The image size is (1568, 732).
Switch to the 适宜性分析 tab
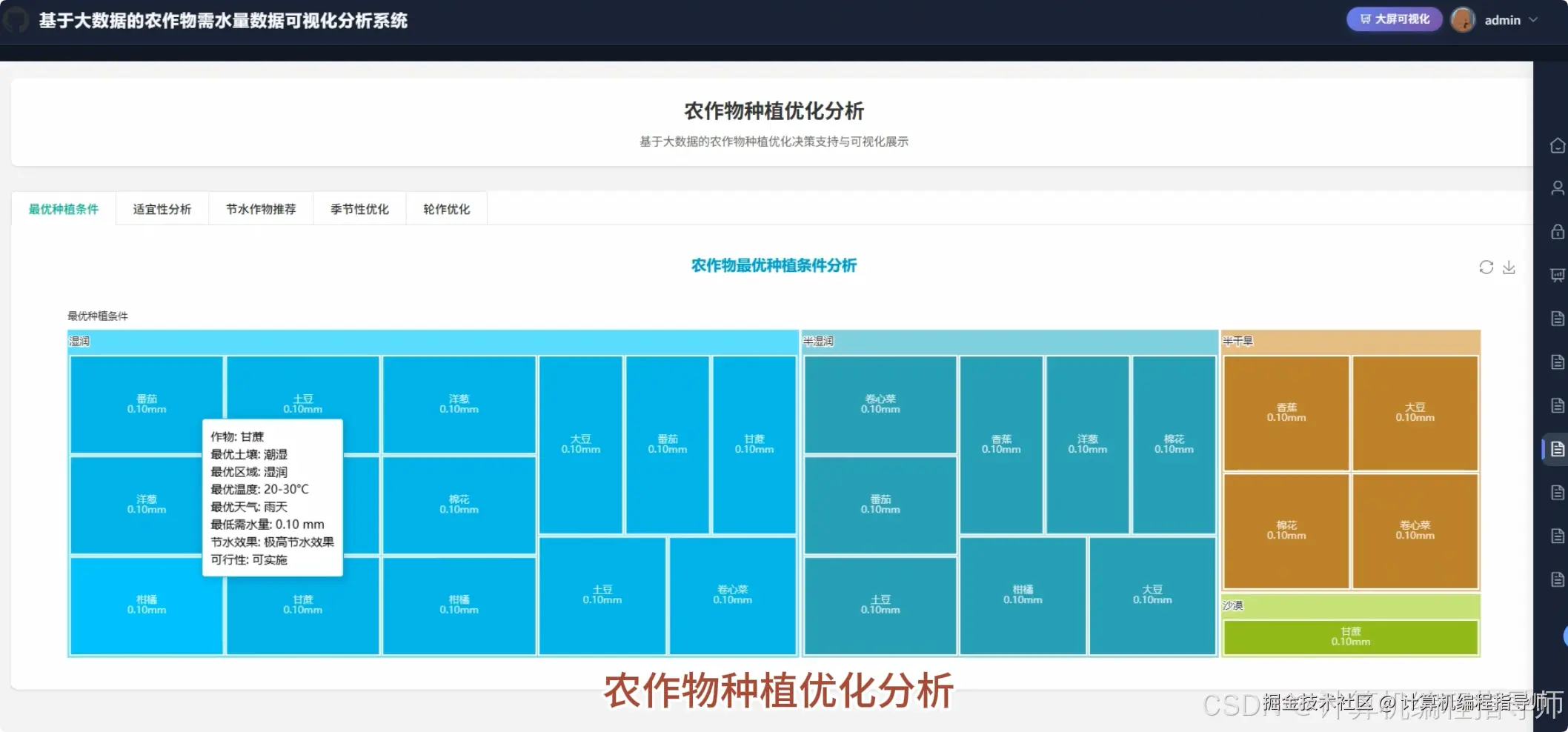[x=162, y=209]
